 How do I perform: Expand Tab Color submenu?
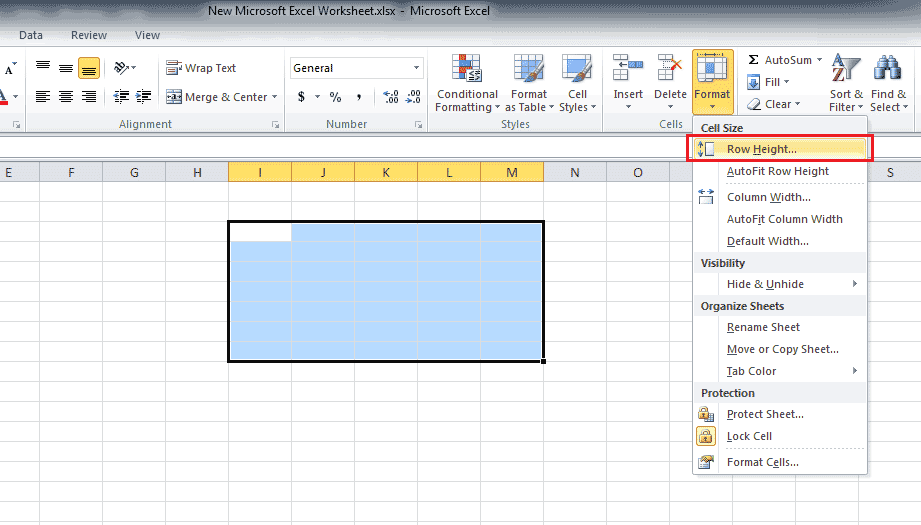coord(779,371)
